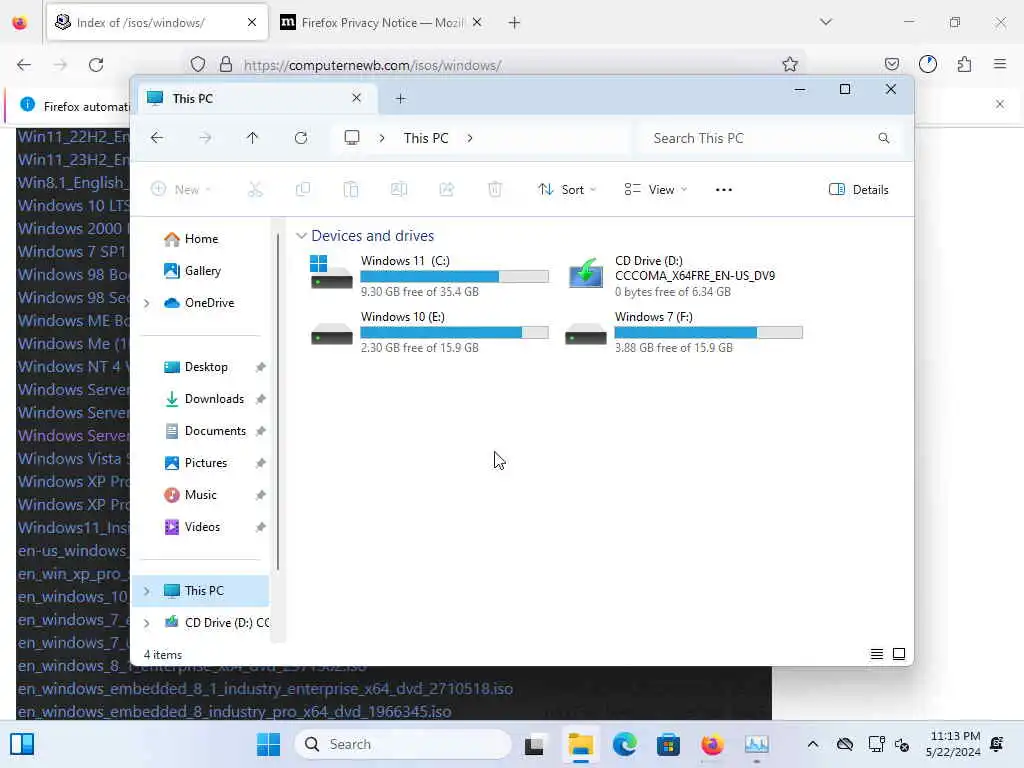Click the padlock site info icon

coord(226,64)
